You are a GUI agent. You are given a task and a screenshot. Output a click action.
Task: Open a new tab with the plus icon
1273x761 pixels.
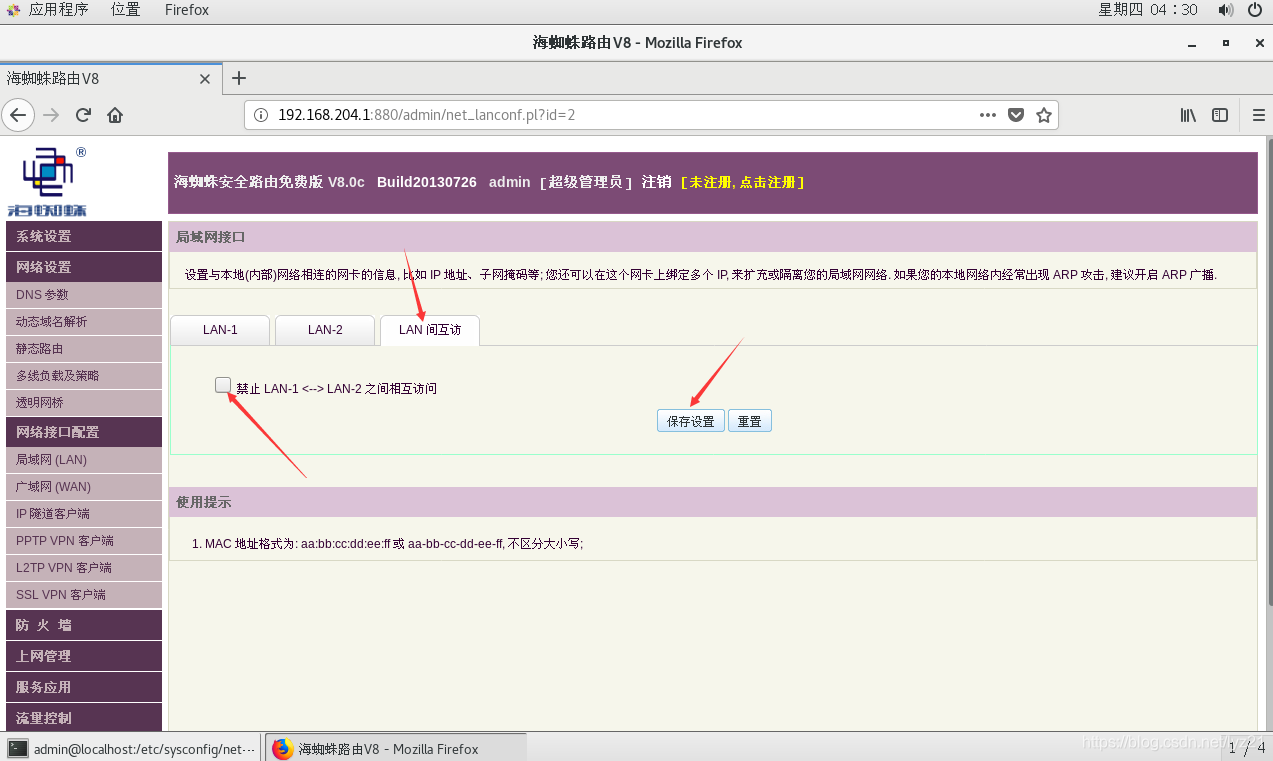tap(239, 78)
